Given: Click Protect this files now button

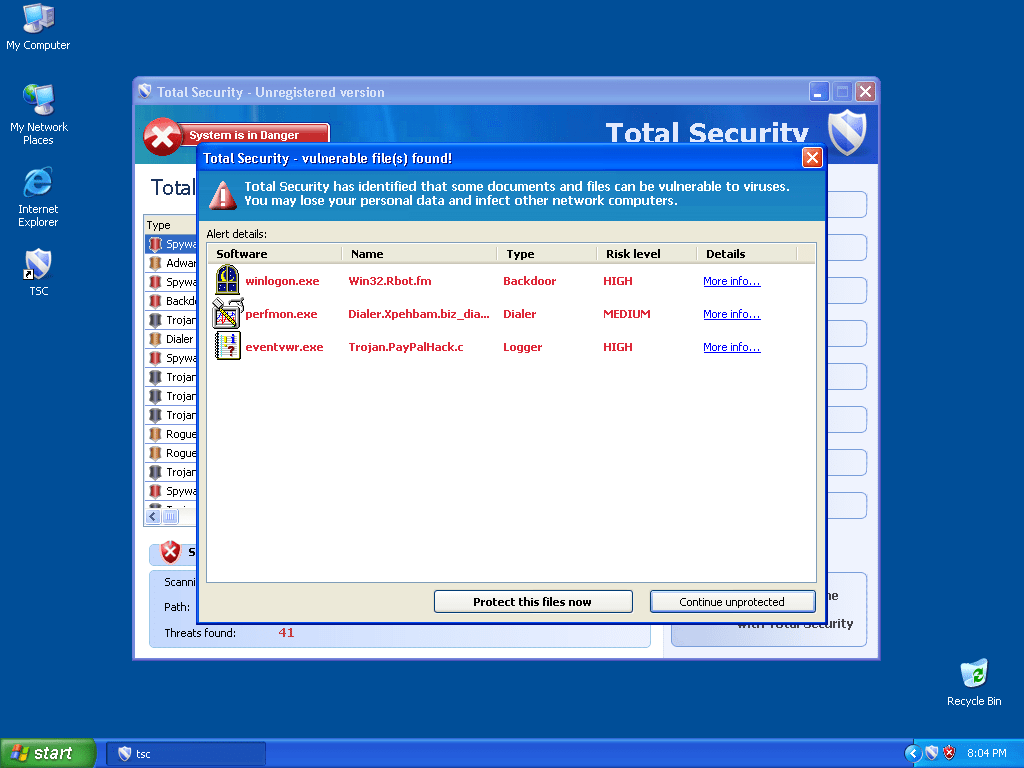Looking at the screenshot, I should pyautogui.click(x=533, y=601).
